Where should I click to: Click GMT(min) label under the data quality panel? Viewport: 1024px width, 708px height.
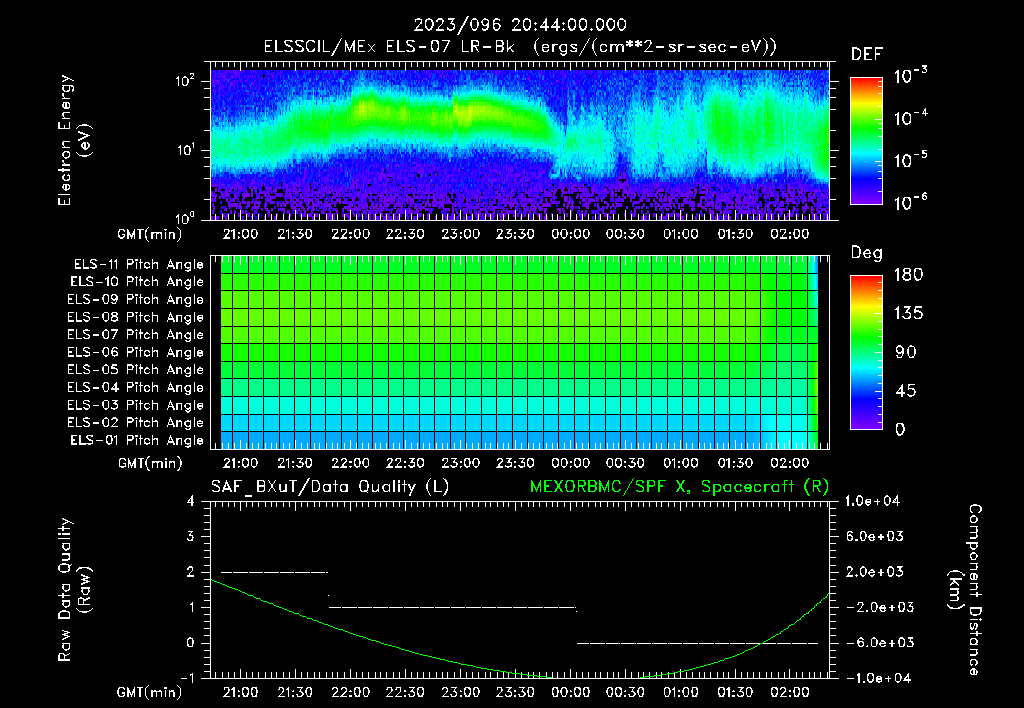(x=150, y=693)
